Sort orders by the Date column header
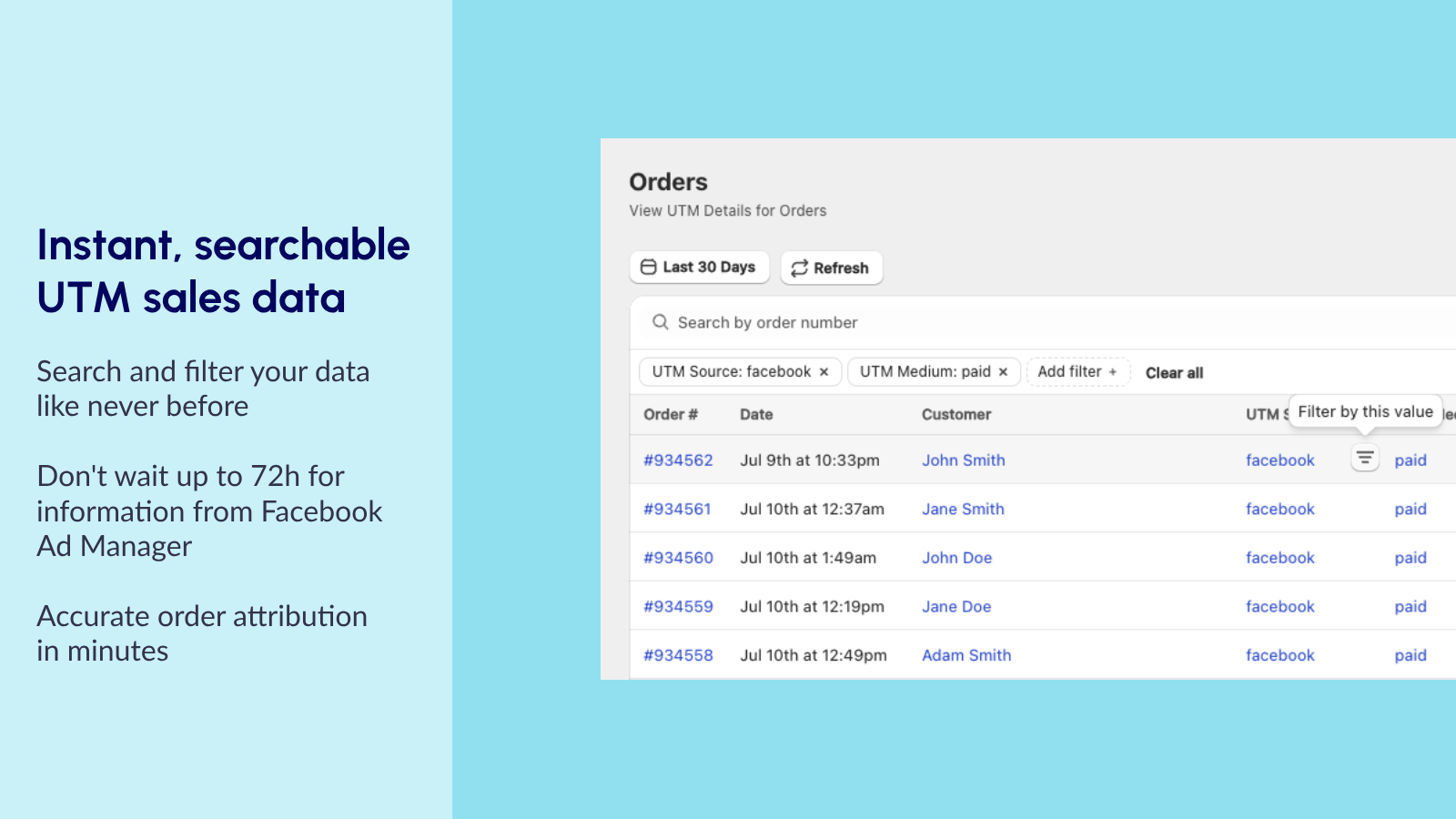This screenshot has width=1456, height=819. (756, 414)
